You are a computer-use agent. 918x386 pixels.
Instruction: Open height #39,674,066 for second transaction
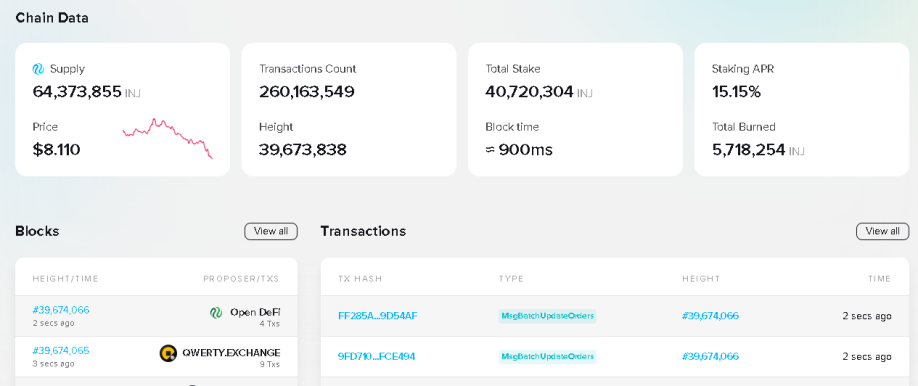(x=710, y=356)
